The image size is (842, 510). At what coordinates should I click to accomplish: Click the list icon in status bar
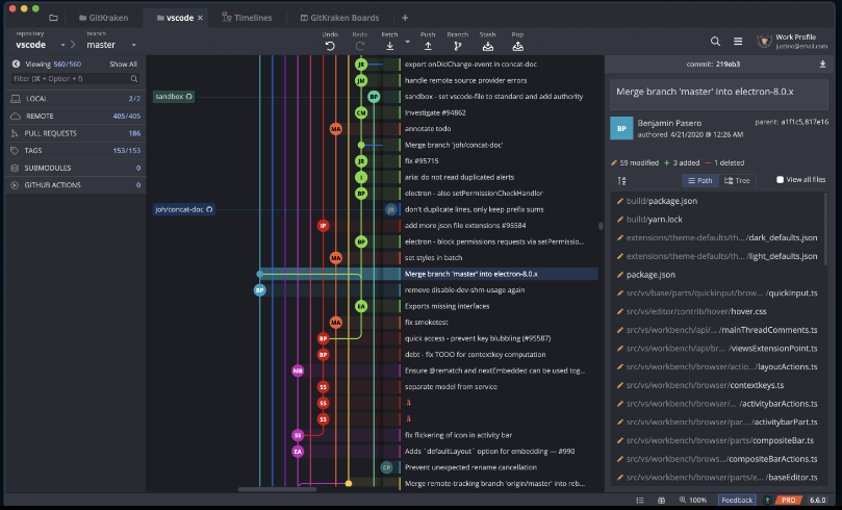coord(640,500)
